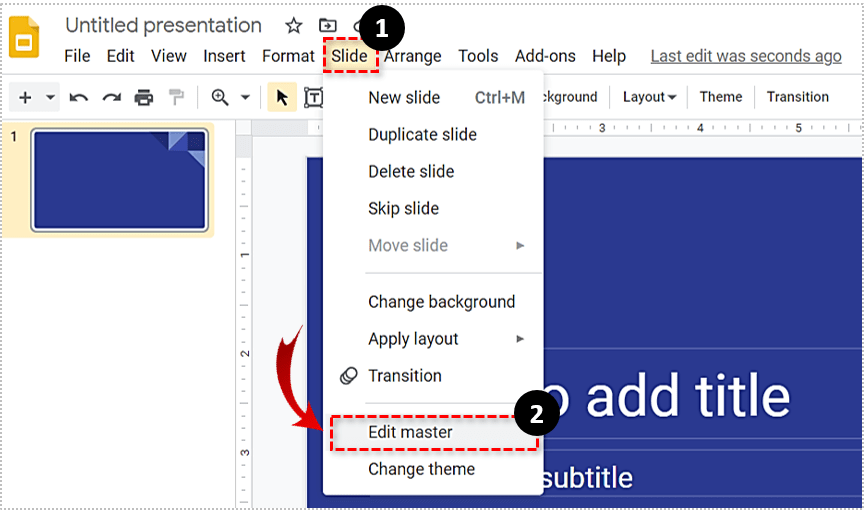This screenshot has height=510, width=864.
Task: Select Edit master from Slide menu
Action: [410, 432]
